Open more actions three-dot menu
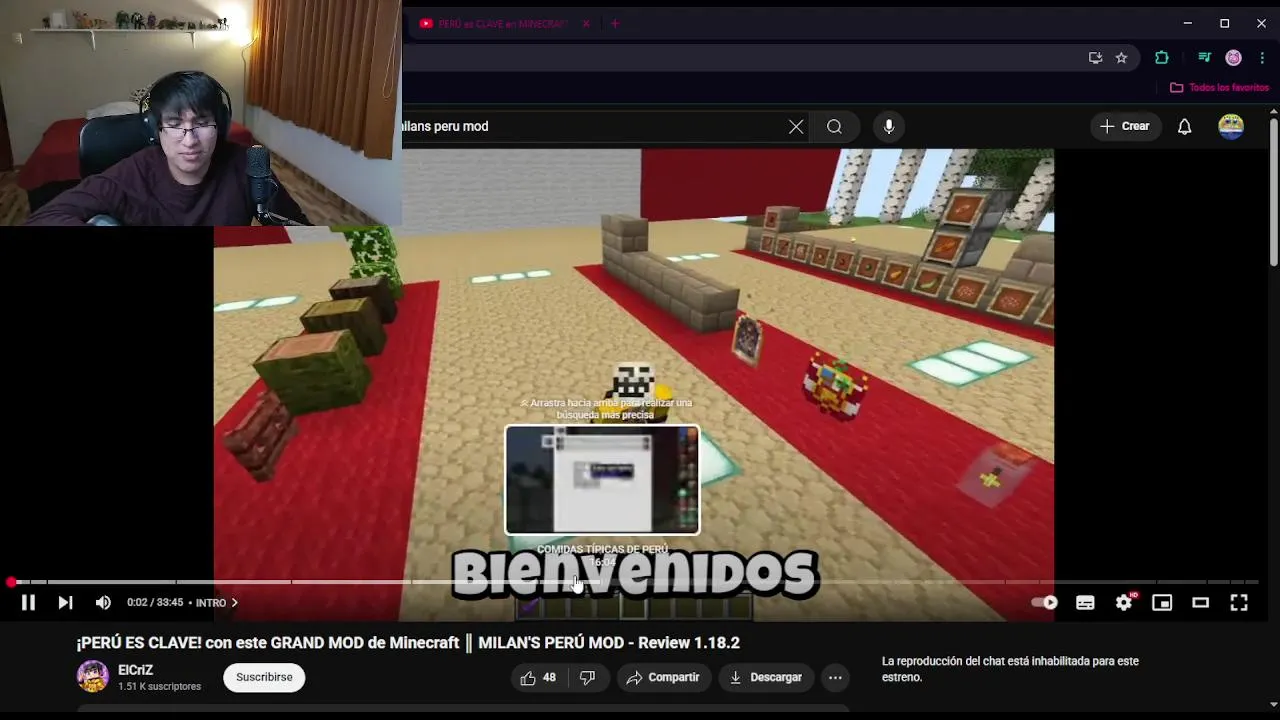The width and height of the screenshot is (1280, 720). click(835, 677)
